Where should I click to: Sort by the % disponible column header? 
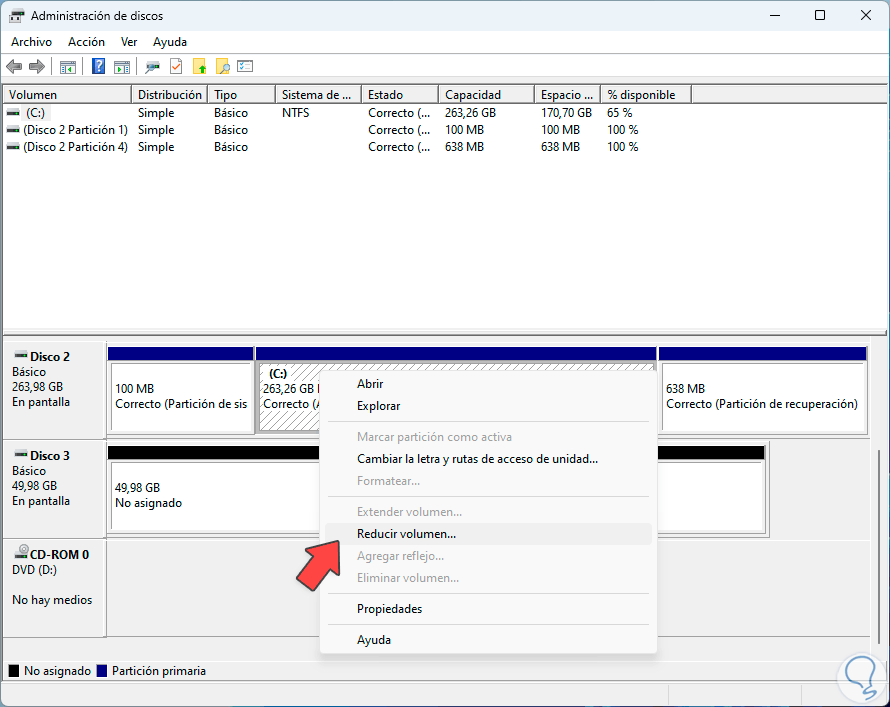(x=646, y=95)
